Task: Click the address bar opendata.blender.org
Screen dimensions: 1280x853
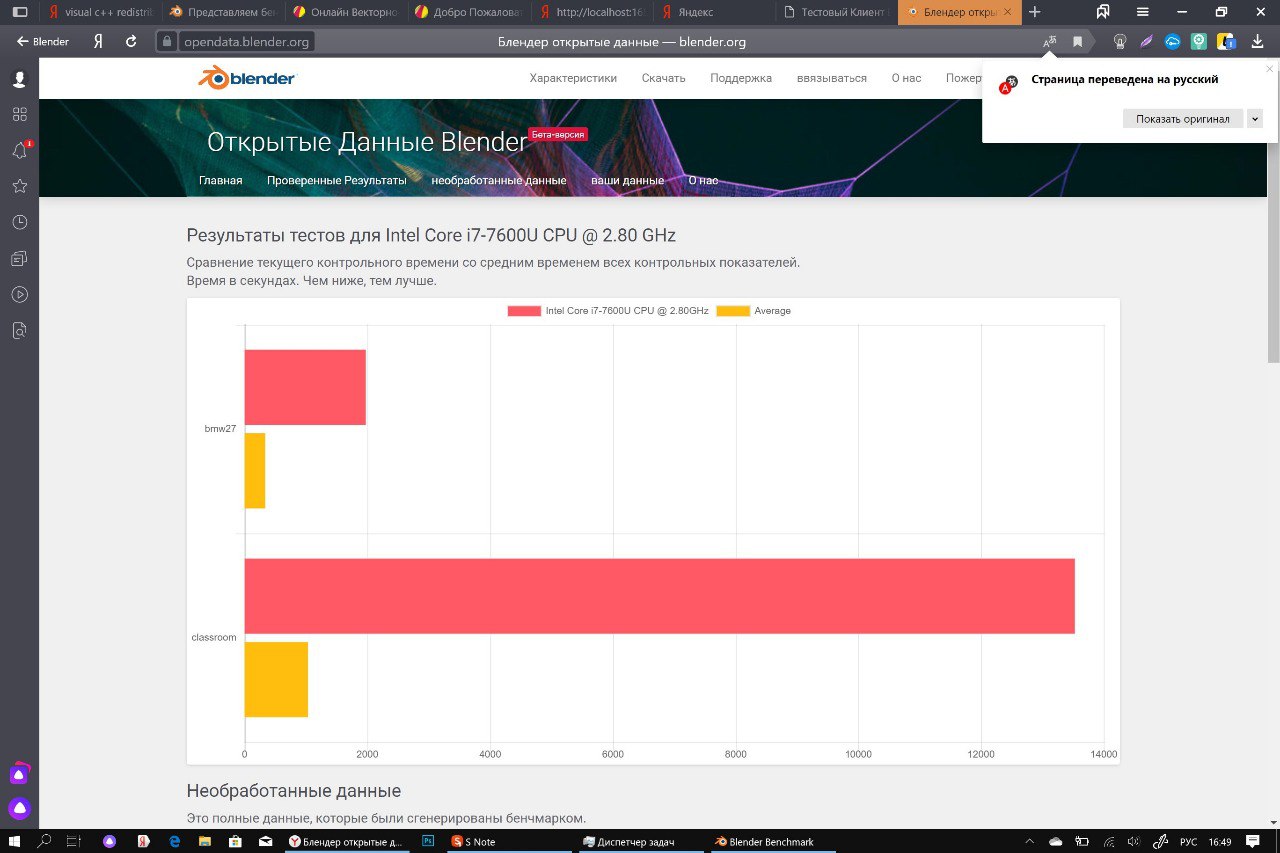Action: coord(248,42)
